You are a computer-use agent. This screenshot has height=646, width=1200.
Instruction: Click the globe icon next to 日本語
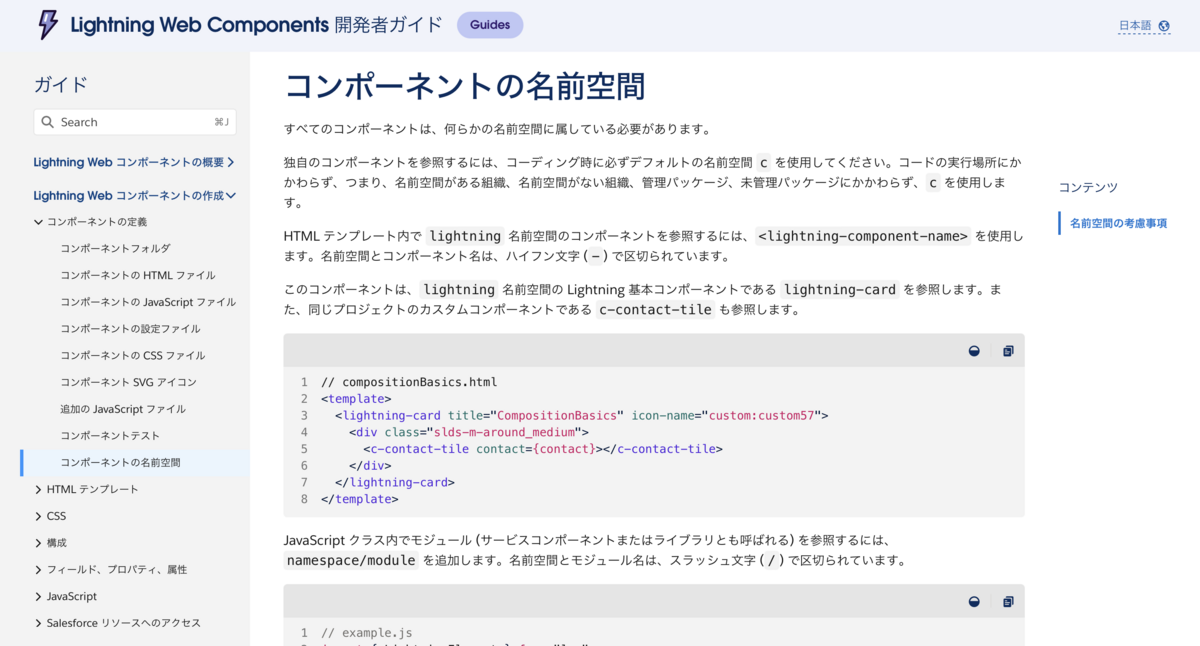coord(1164,26)
